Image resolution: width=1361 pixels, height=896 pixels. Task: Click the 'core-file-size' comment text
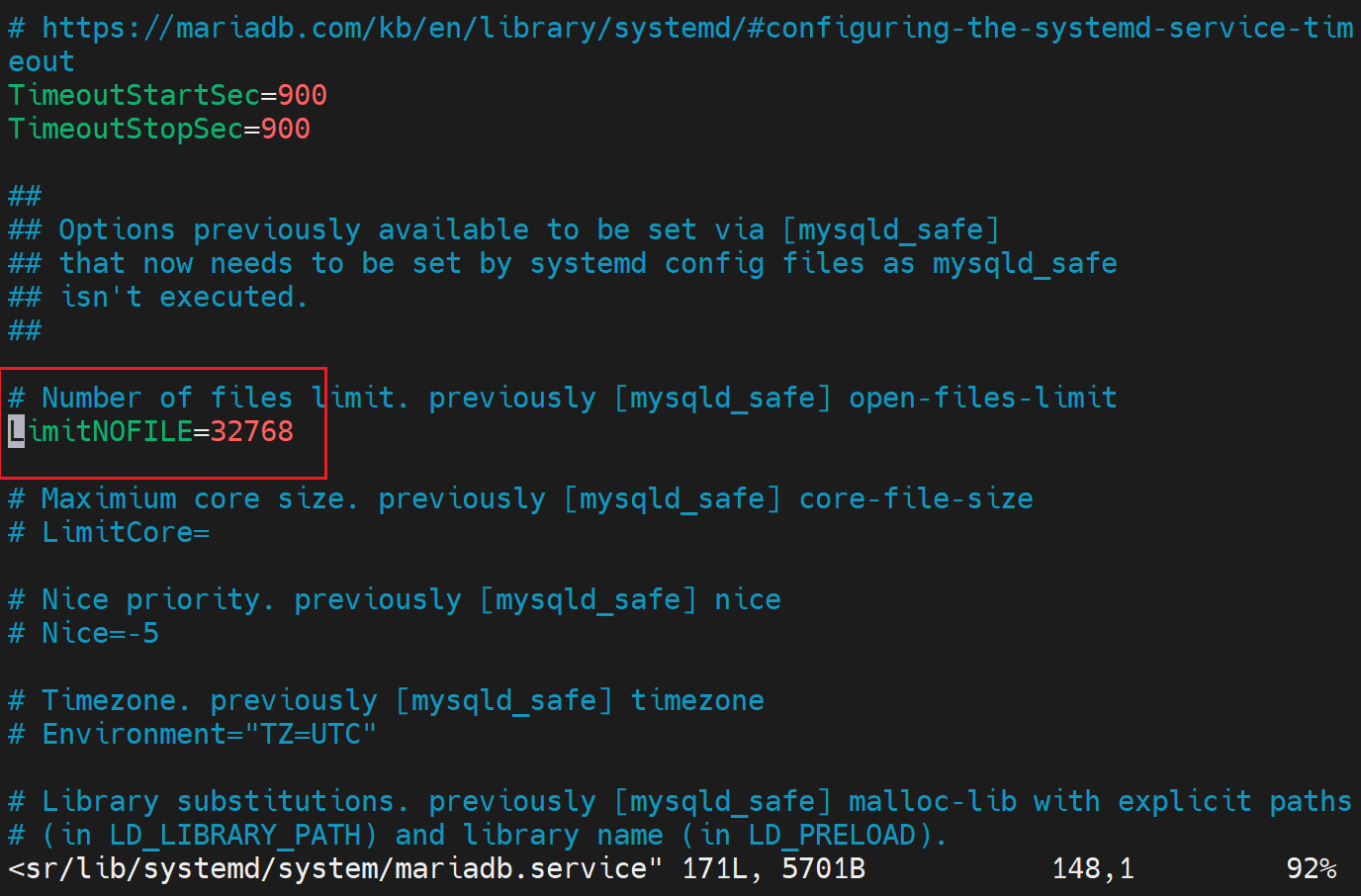click(915, 498)
